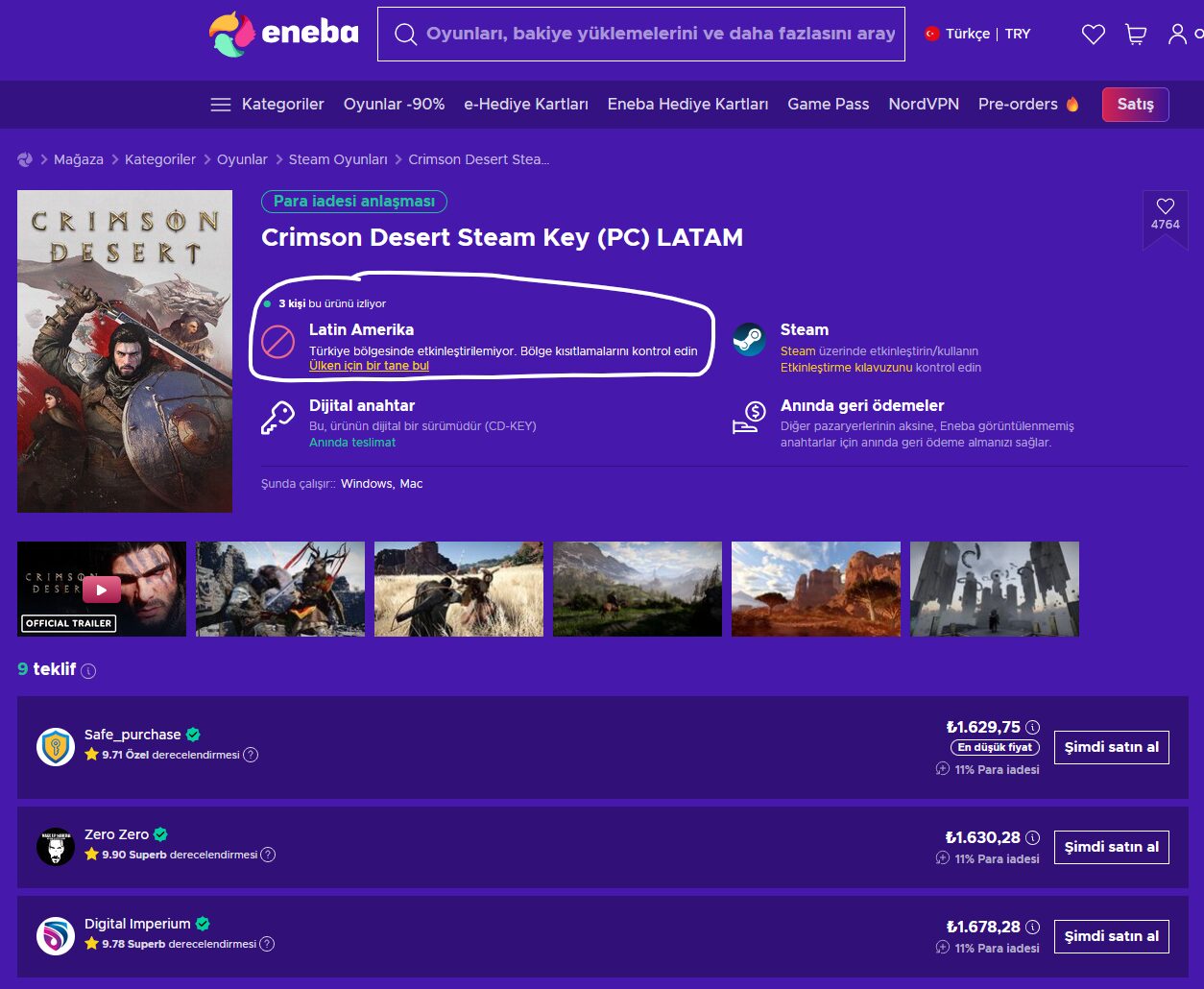Click info icon next to ₺1.630,28 price

(1032, 837)
